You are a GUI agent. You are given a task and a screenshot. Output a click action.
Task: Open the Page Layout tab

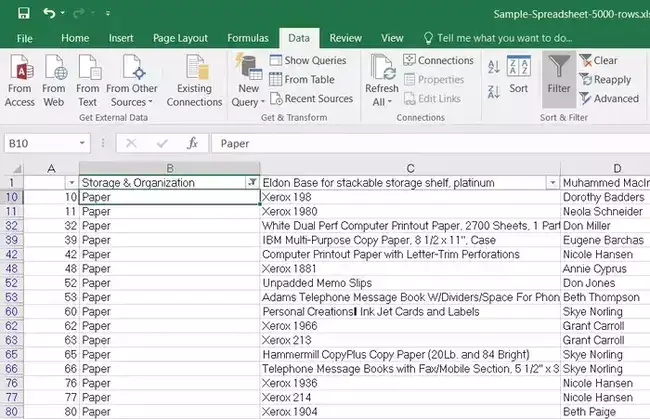coord(180,38)
